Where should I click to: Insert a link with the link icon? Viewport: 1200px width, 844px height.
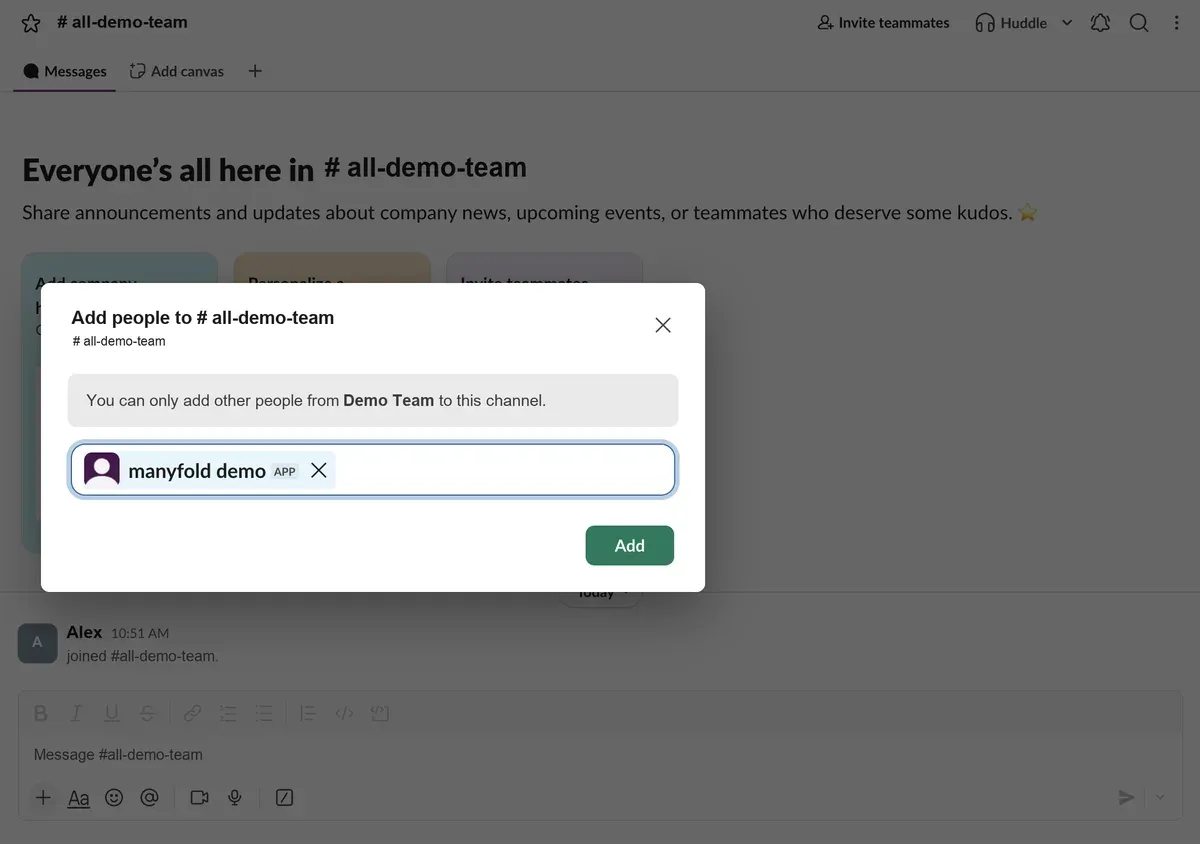coord(192,714)
